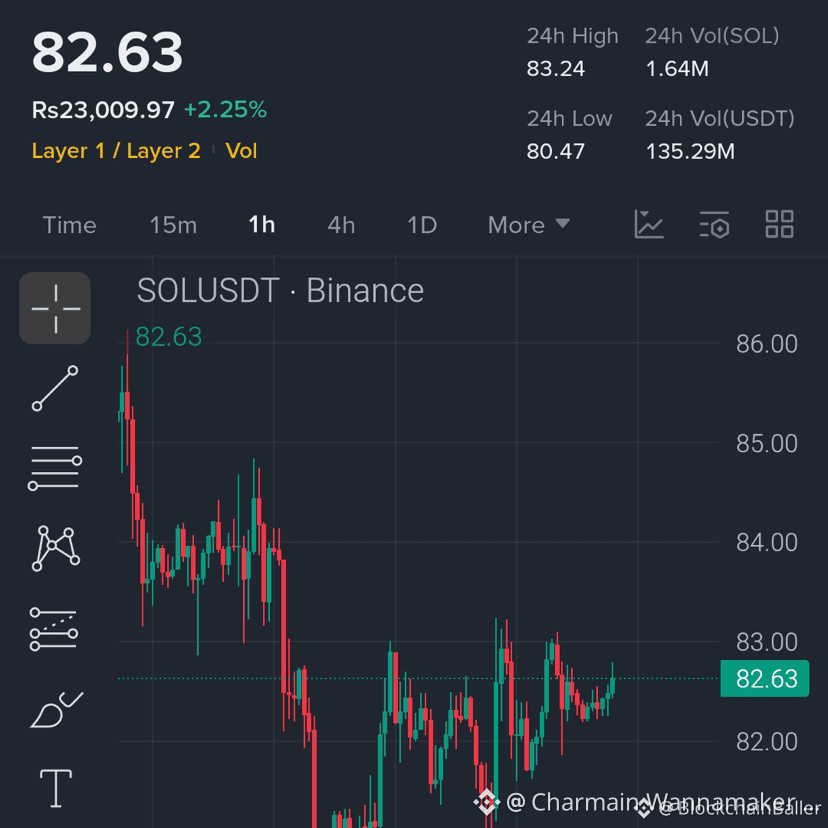Image resolution: width=828 pixels, height=828 pixels.
Task: Switch to 15m interval
Action: [x=173, y=225]
